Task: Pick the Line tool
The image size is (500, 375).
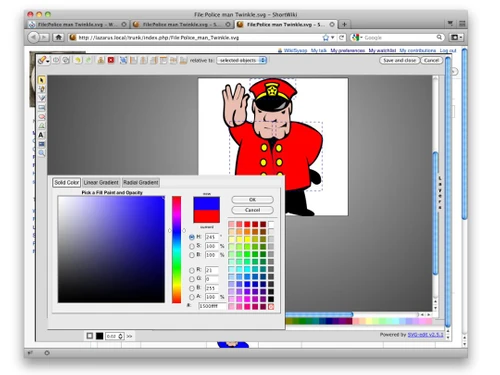Action: (42, 98)
